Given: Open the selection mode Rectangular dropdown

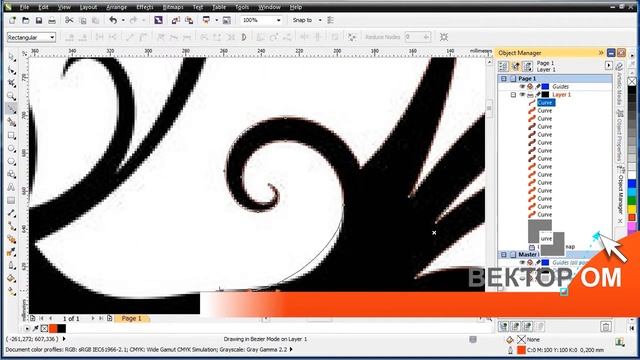Looking at the screenshot, I should pyautogui.click(x=52, y=37).
